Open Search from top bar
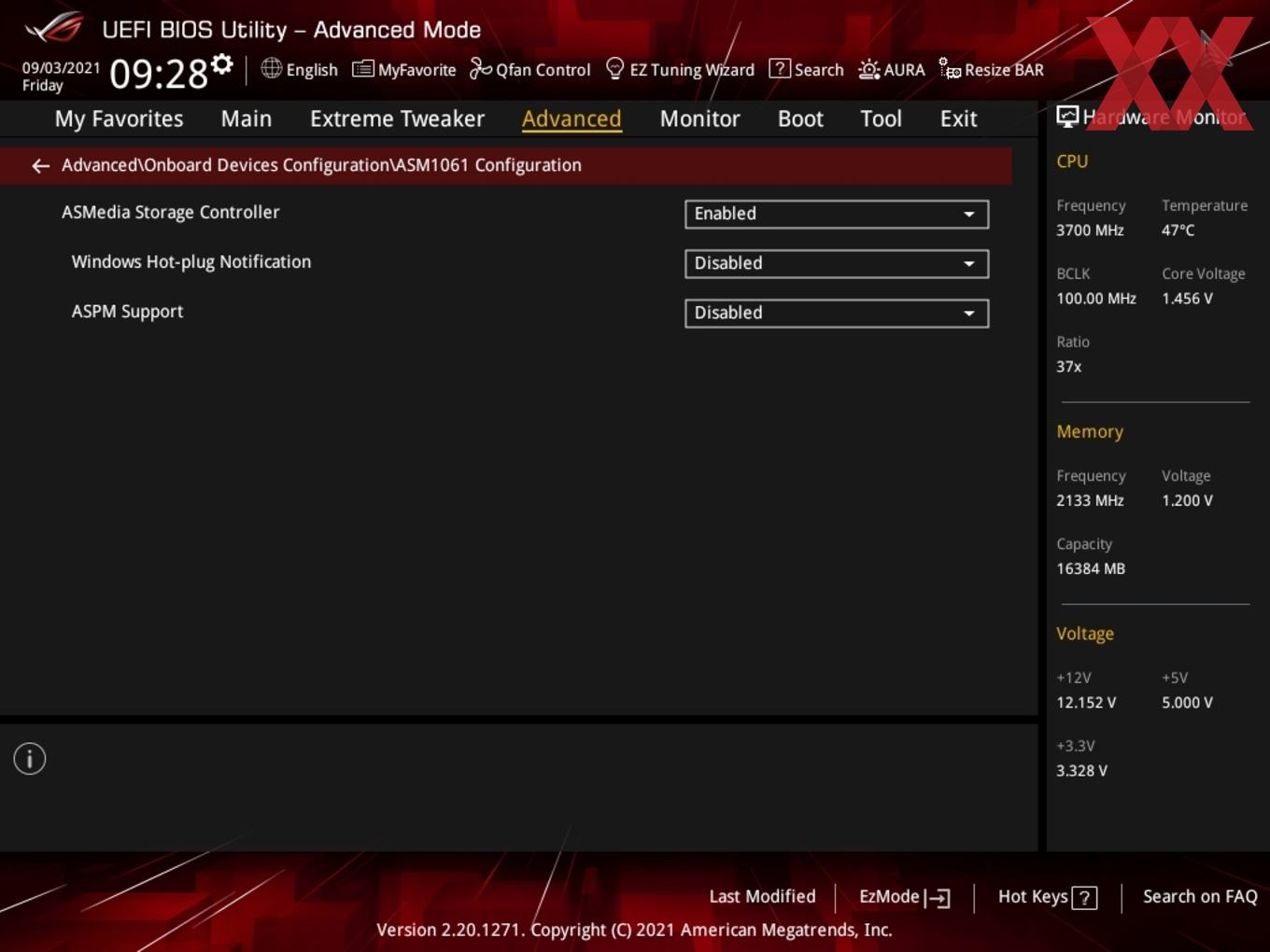This screenshot has height=952, width=1270. (819, 70)
